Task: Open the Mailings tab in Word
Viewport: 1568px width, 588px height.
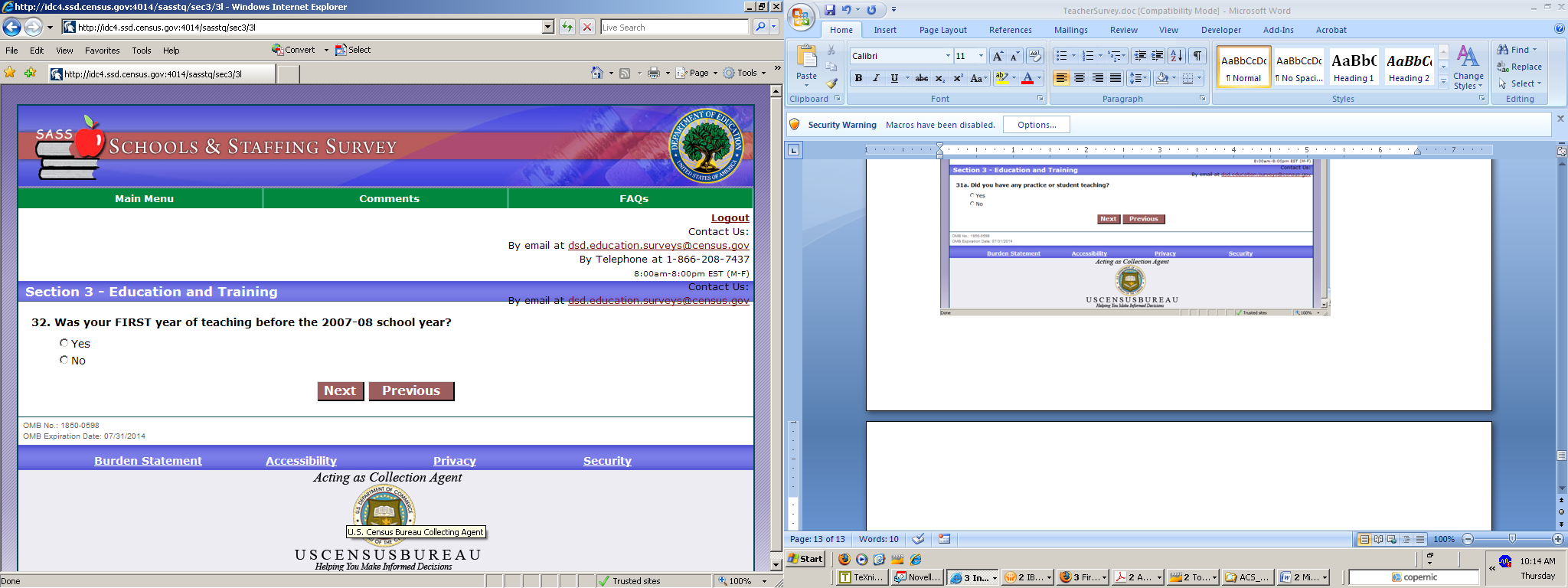Action: [x=1070, y=30]
